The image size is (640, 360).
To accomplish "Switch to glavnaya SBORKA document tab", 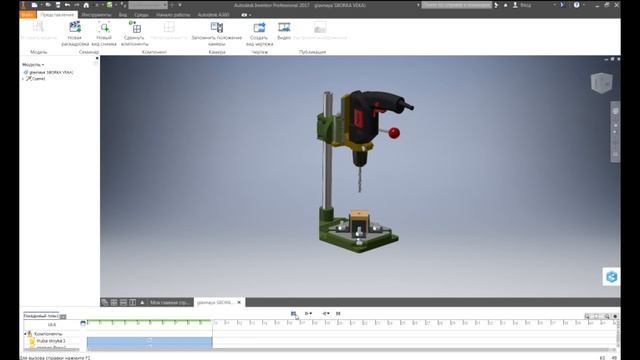I will point(215,302).
